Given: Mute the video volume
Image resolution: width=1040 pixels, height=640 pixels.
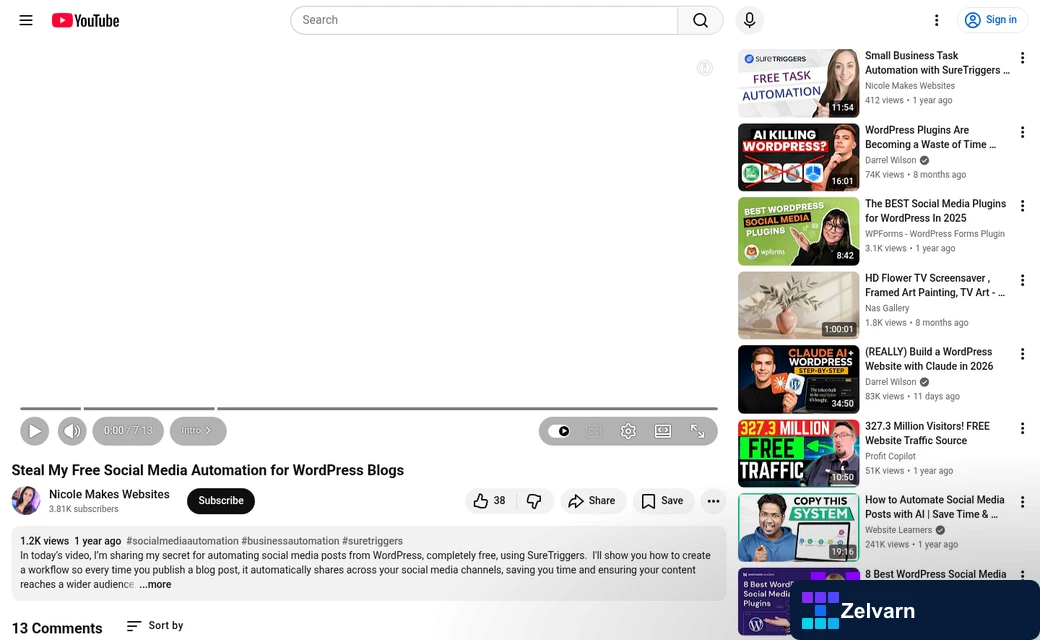Looking at the screenshot, I should pos(72,431).
